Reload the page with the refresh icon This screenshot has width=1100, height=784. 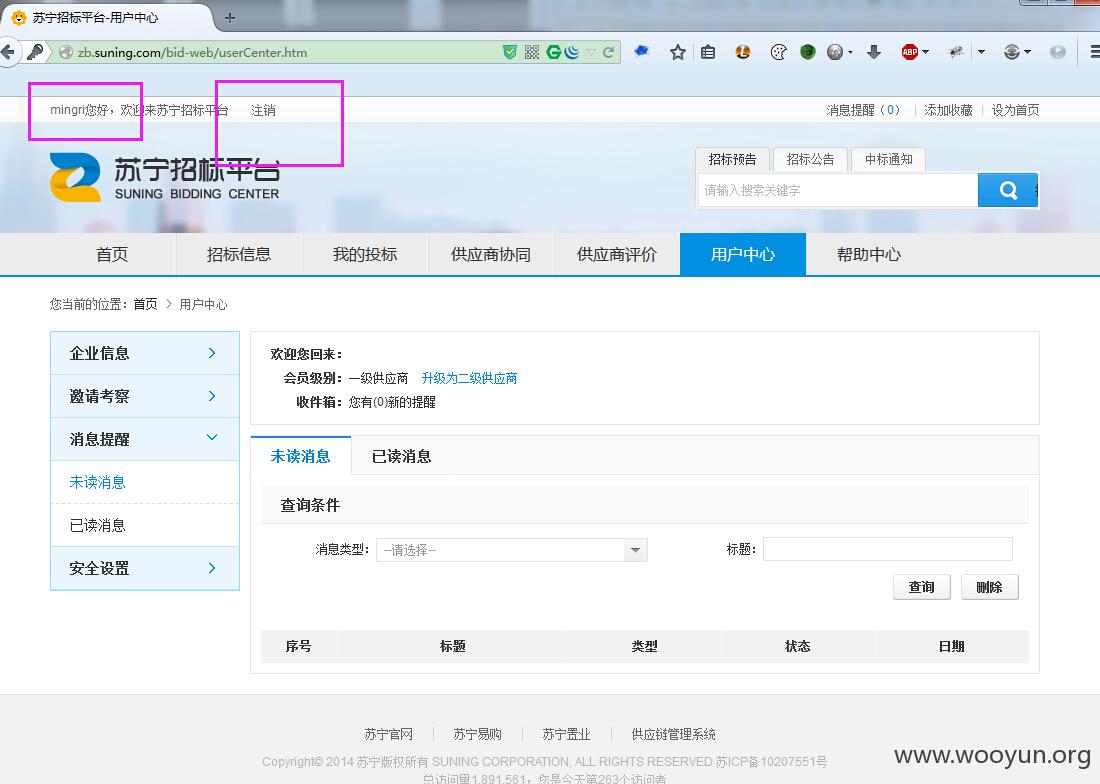[x=608, y=52]
